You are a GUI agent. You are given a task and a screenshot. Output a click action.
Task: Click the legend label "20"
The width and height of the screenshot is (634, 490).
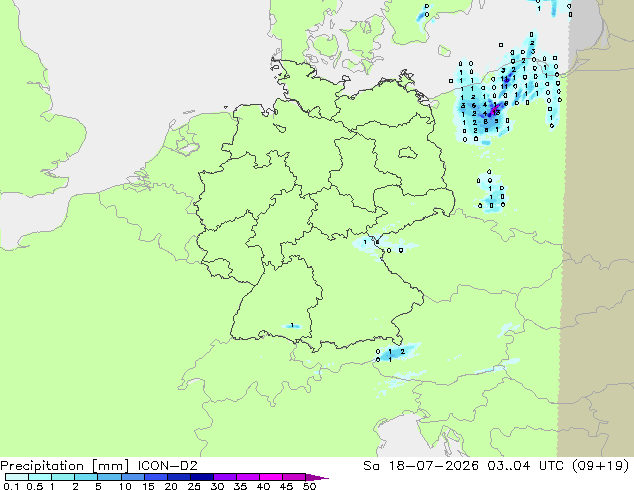point(171,486)
